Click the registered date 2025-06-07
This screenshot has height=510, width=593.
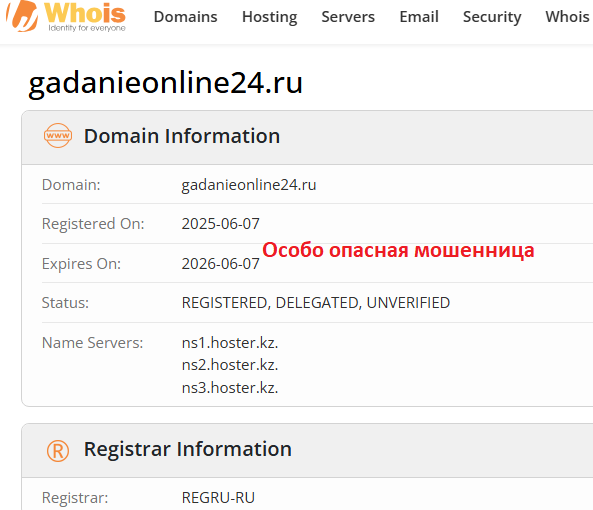tap(220, 224)
